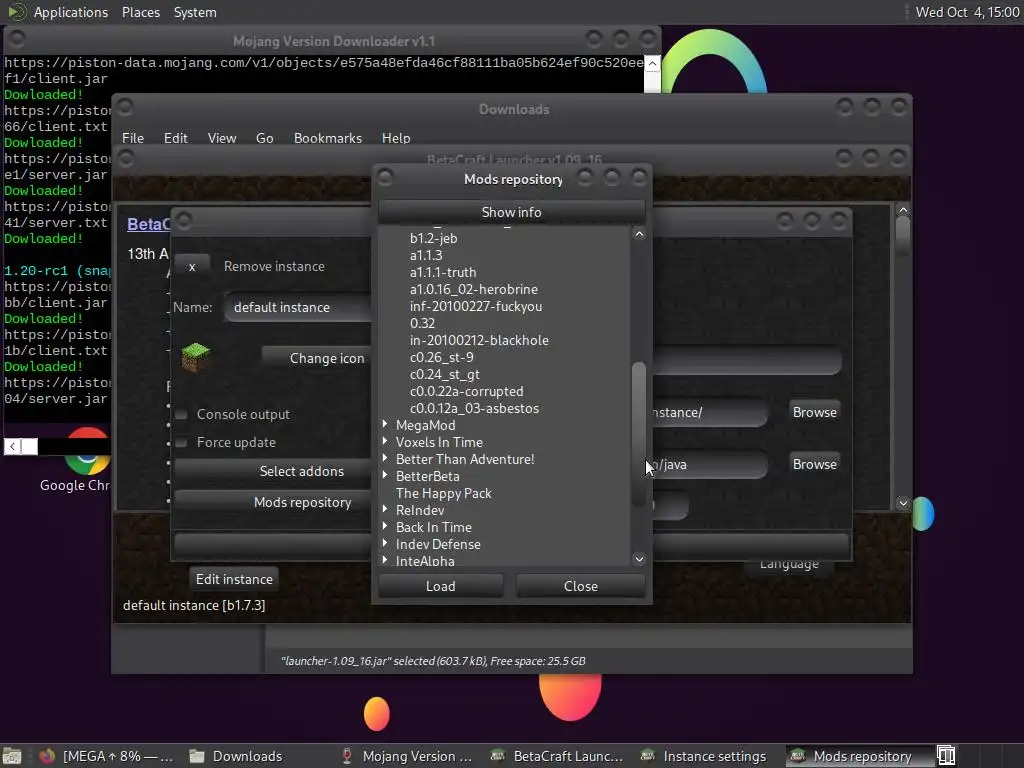Expand Better Than Adventure! entry
This screenshot has height=768, width=1024.
(x=385, y=458)
